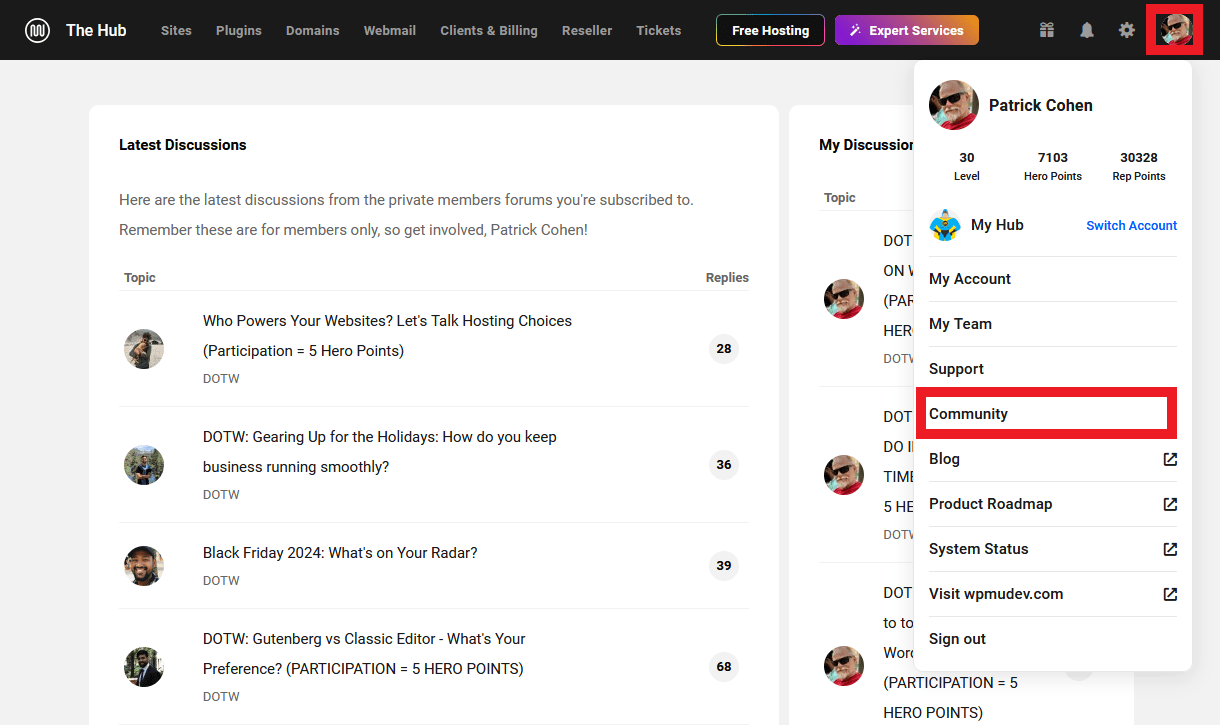Click the My Hub superhero icon
1220x725 pixels.
944,225
